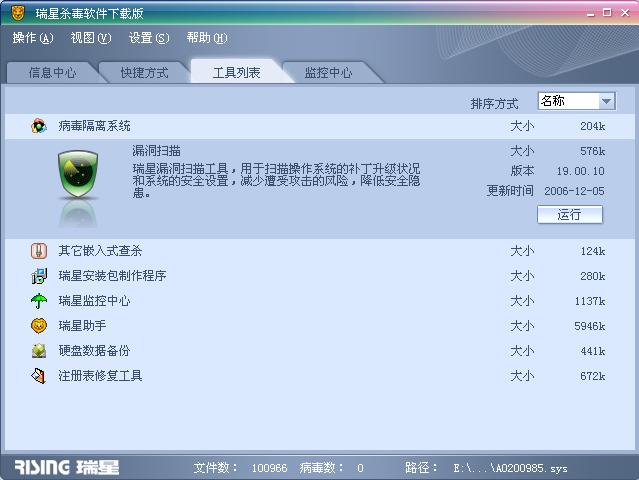Click the 5946k size value
The height and width of the screenshot is (480, 639).
coord(590,326)
